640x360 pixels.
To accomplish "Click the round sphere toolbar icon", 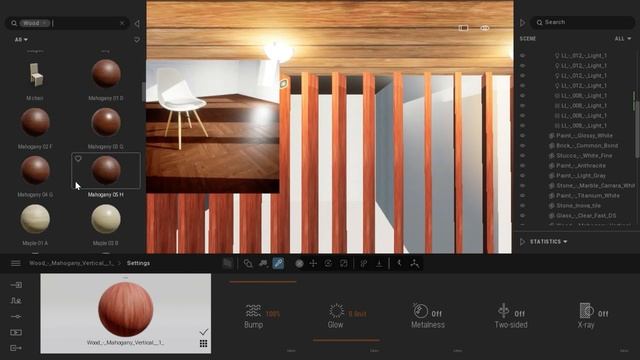I will [299, 264].
